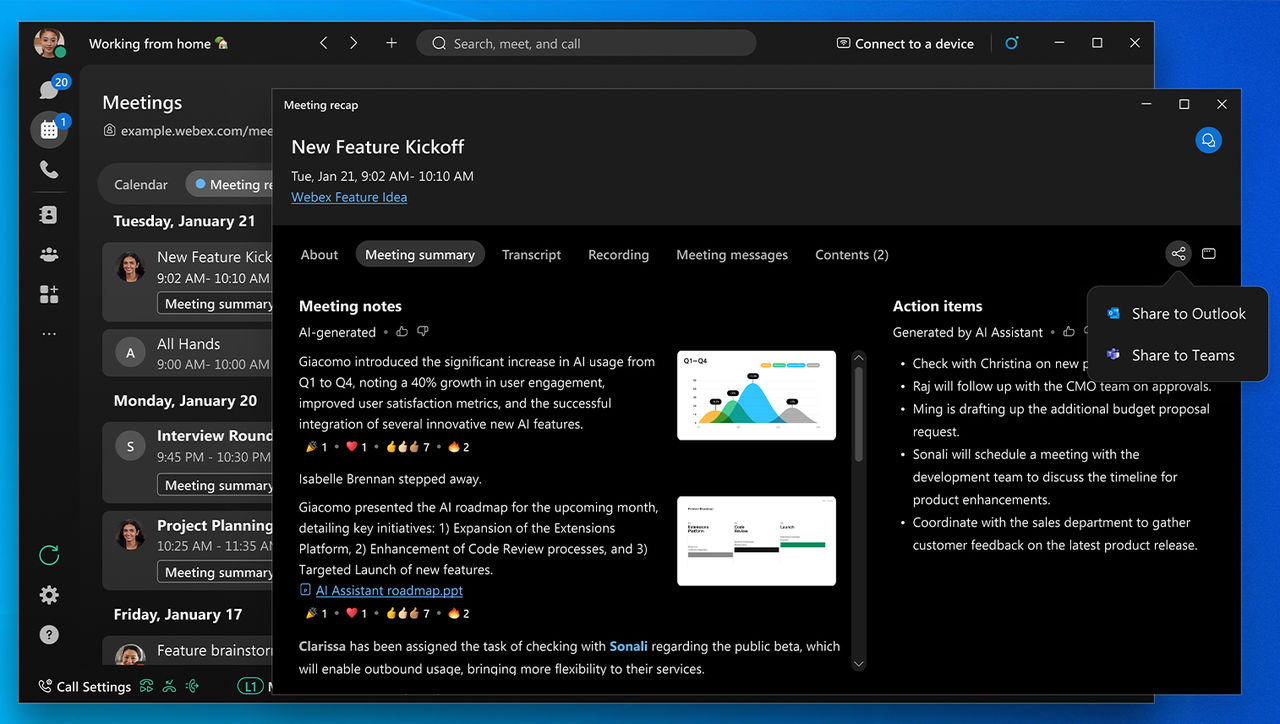
Task: Click the panel layout icon beside share
Action: coord(1209,254)
